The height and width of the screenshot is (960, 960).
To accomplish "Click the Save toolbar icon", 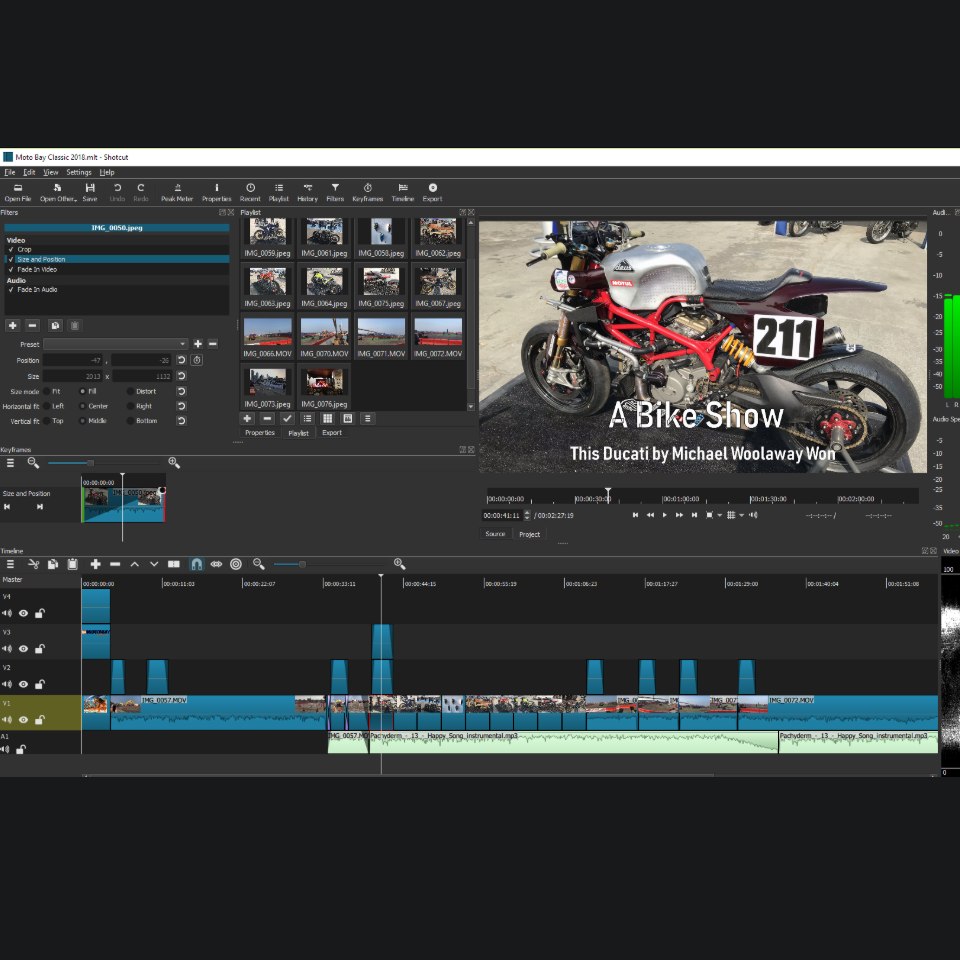I will (90, 192).
